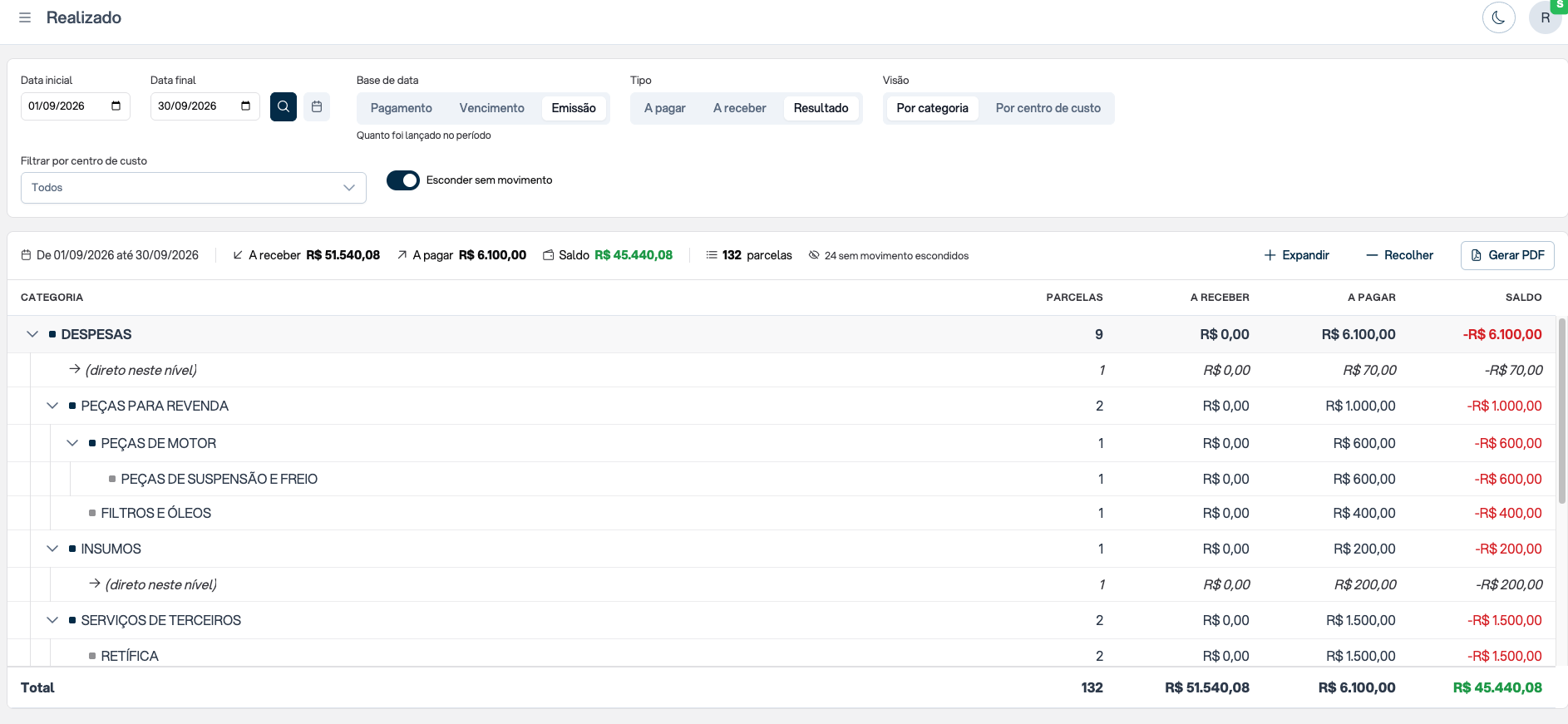Switch Tipo to A receber
The image size is (1568, 724).
pyautogui.click(x=740, y=108)
